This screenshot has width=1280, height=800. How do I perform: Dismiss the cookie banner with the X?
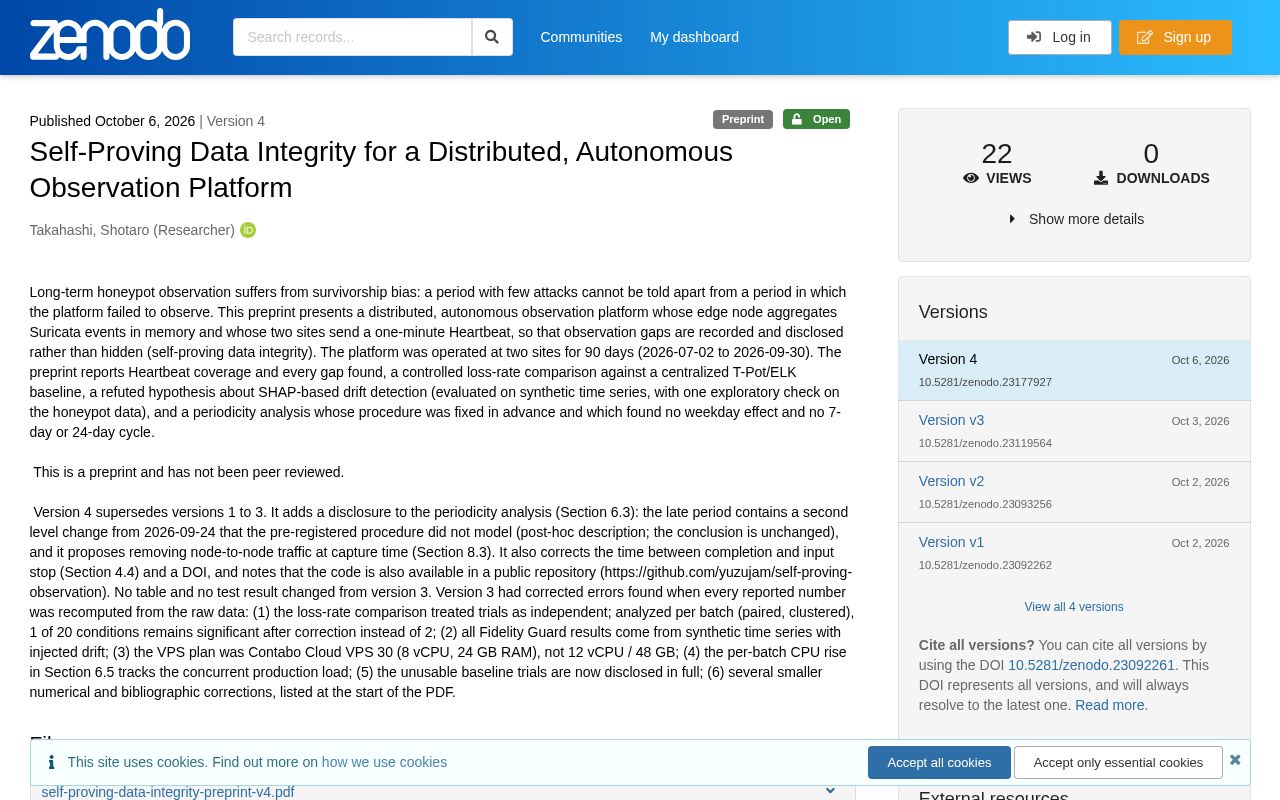[1235, 760]
